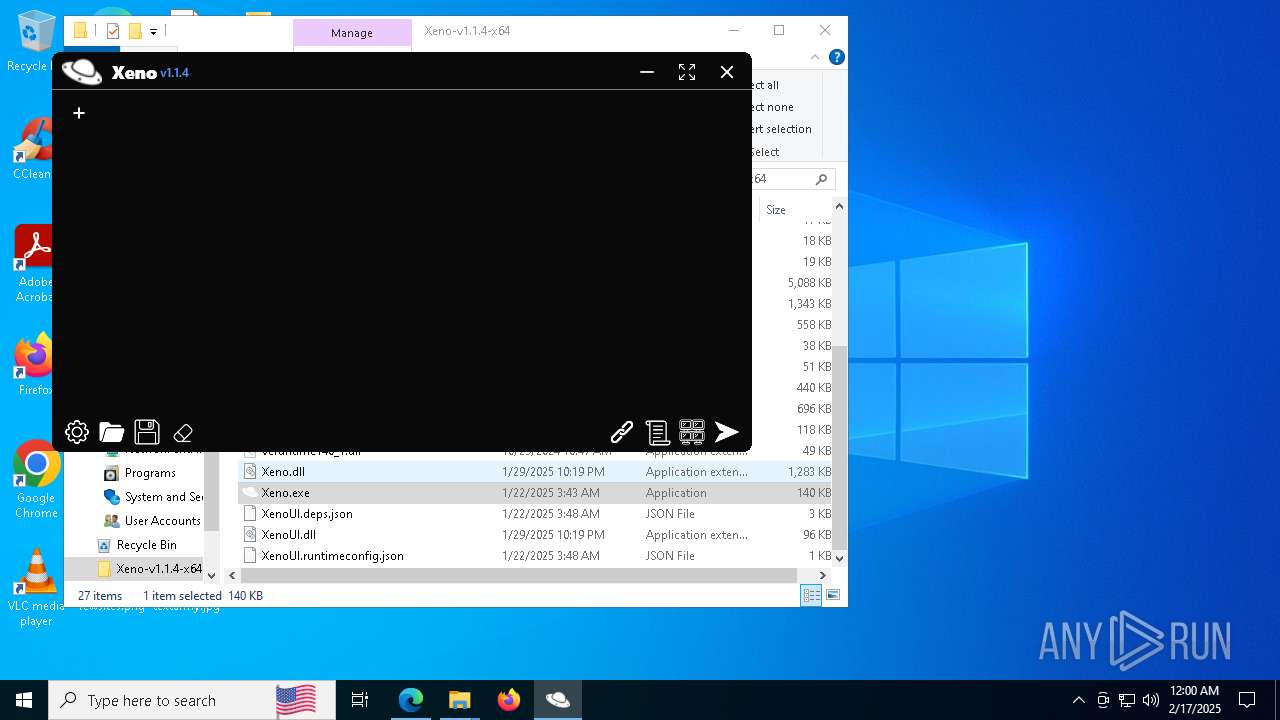Launch Microsoft Edge from the taskbar

click(411, 700)
